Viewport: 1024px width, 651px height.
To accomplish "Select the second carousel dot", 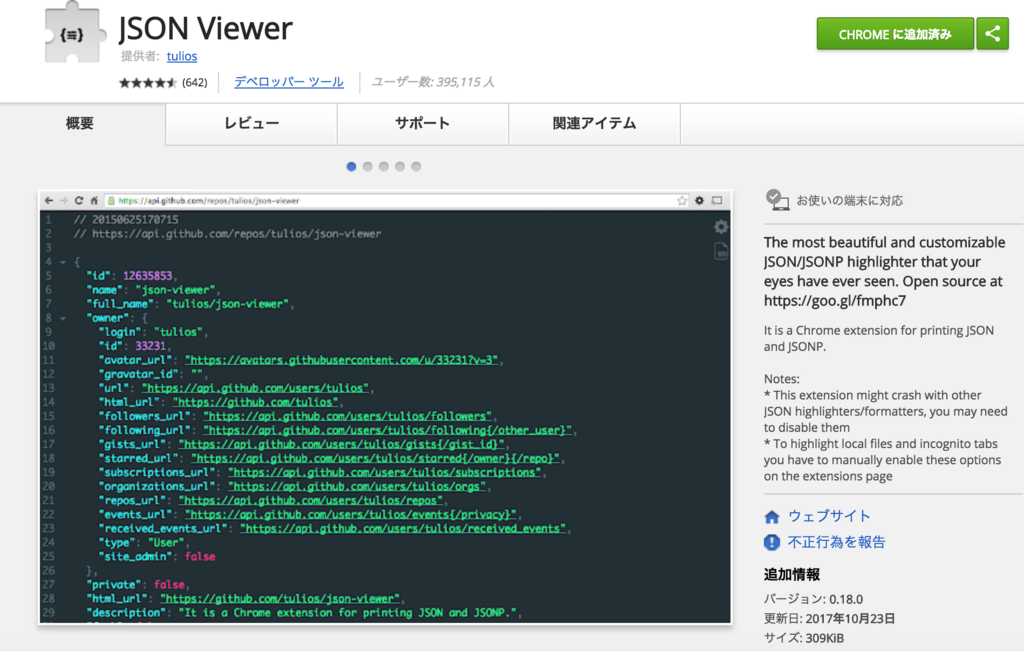I will 368,167.
